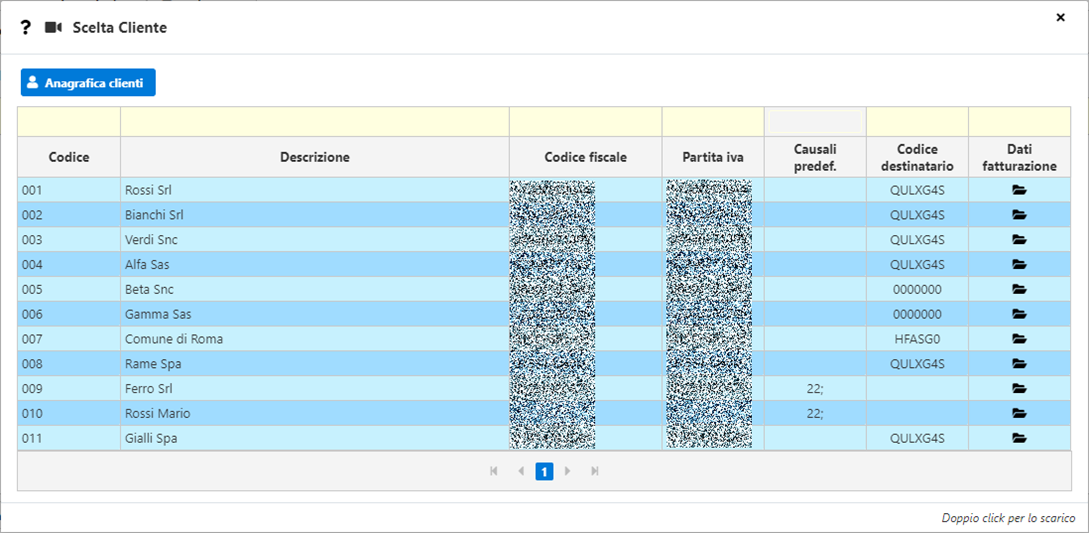Select the row named Gialli Spa
The width and height of the screenshot is (1089, 533).
544,438
